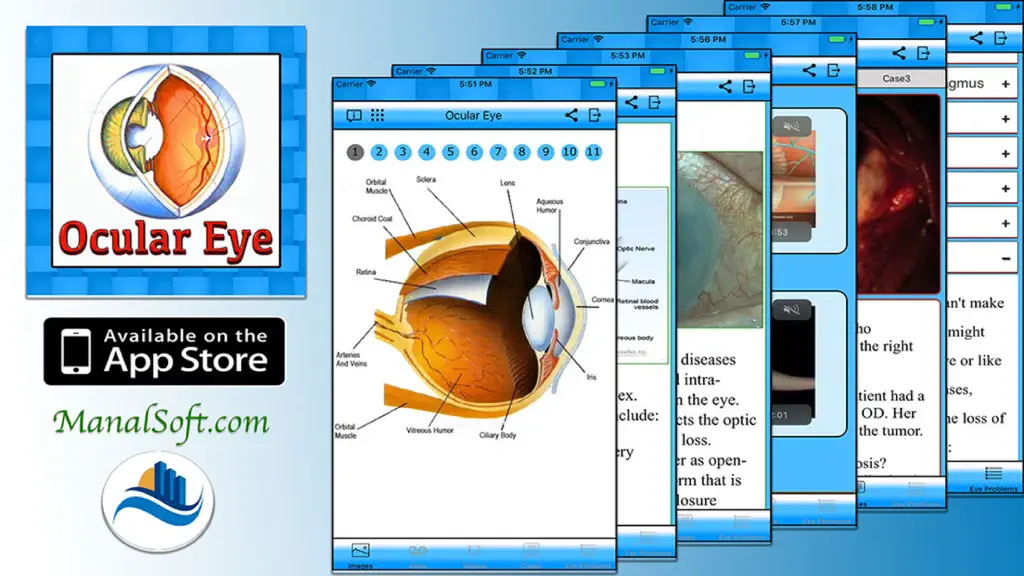Go to image page 9
This screenshot has height=576, width=1024.
[545, 152]
